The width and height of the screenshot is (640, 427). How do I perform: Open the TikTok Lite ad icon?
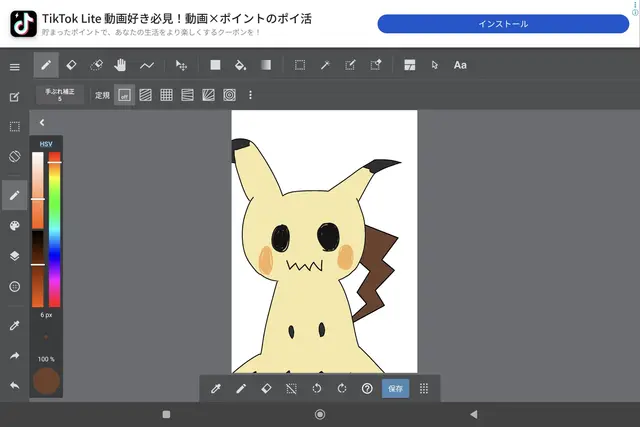coord(23,24)
